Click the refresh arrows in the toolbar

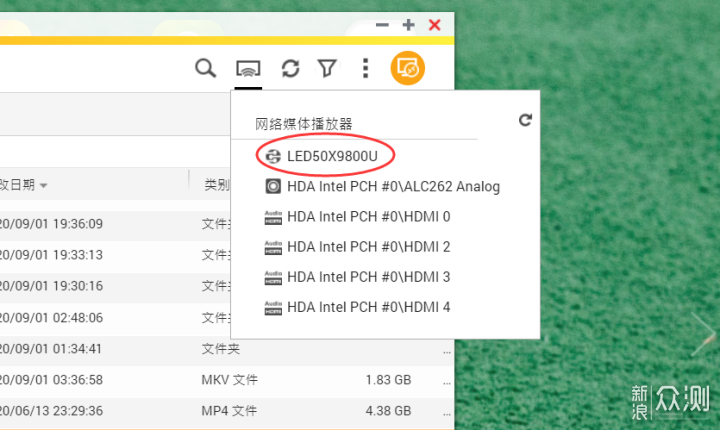tap(290, 68)
